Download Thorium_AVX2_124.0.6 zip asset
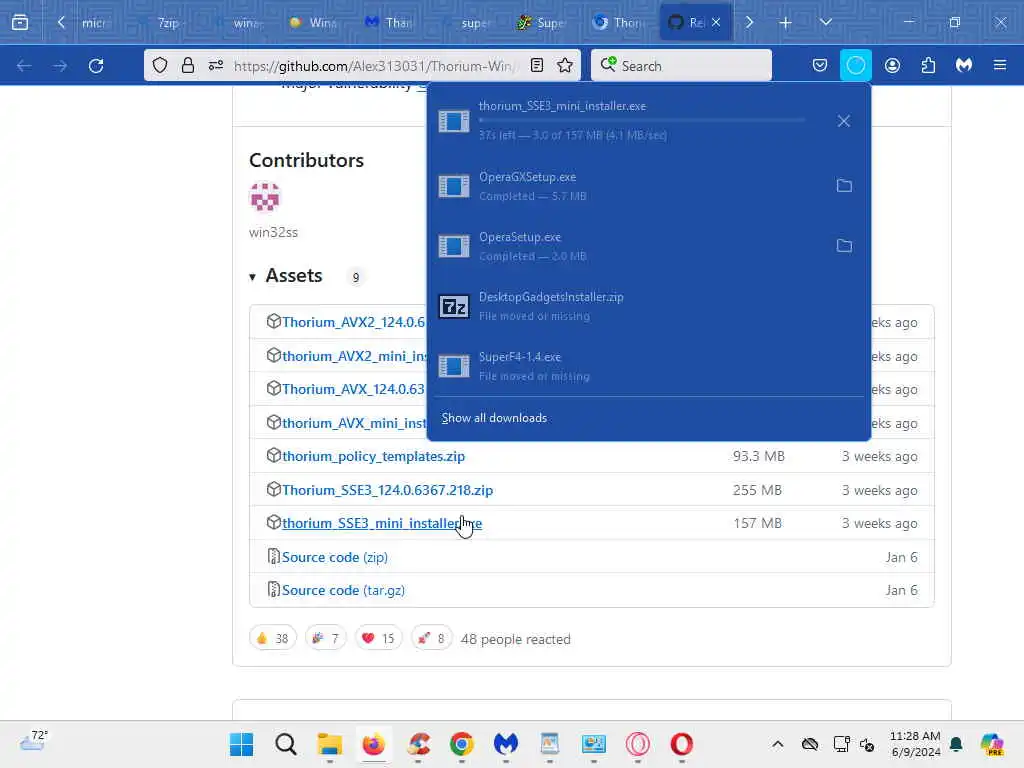Viewport: 1024px width, 768px height. tap(353, 322)
